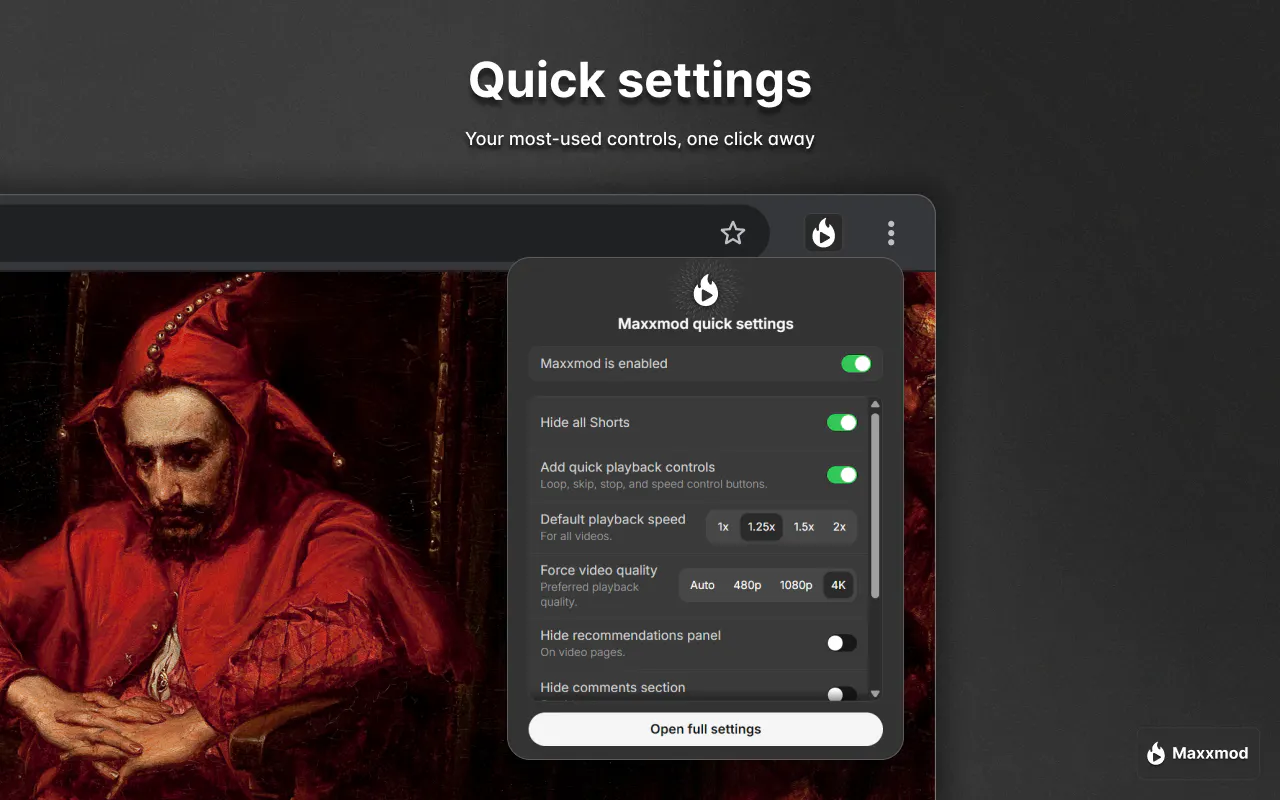Toggle the Maxxmod is enabled switch
The width and height of the screenshot is (1280, 800).
coord(856,363)
